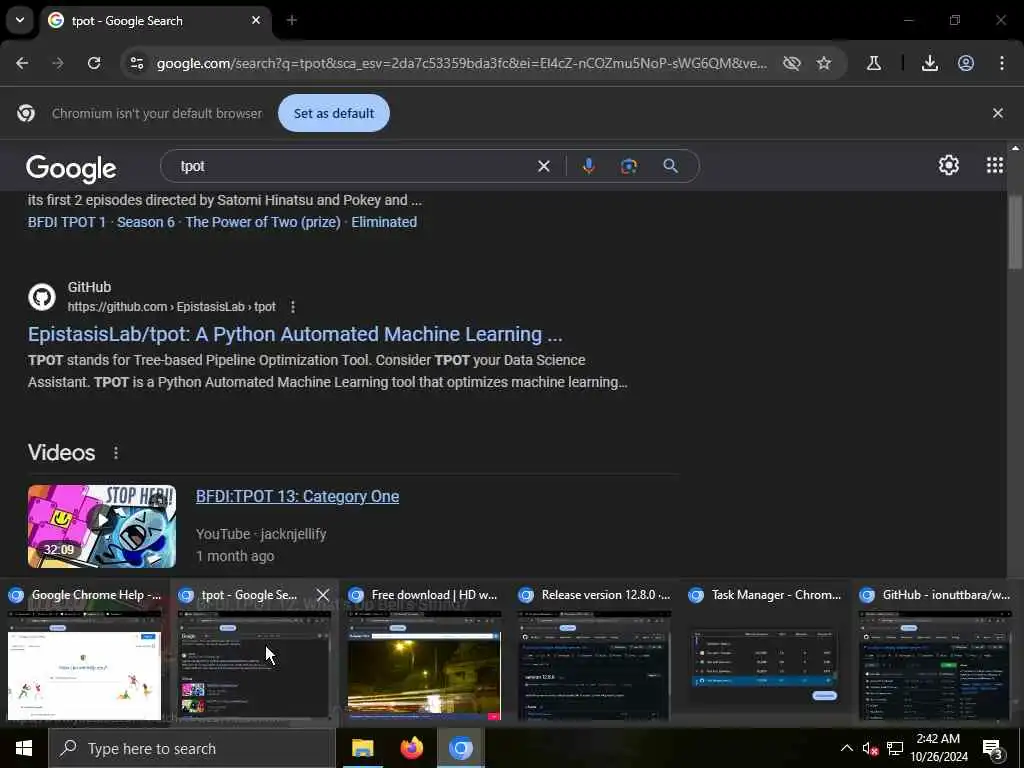The image size is (1024, 768).
Task: Open the BFDI TPOT 1 sitelink
Action: [67, 222]
